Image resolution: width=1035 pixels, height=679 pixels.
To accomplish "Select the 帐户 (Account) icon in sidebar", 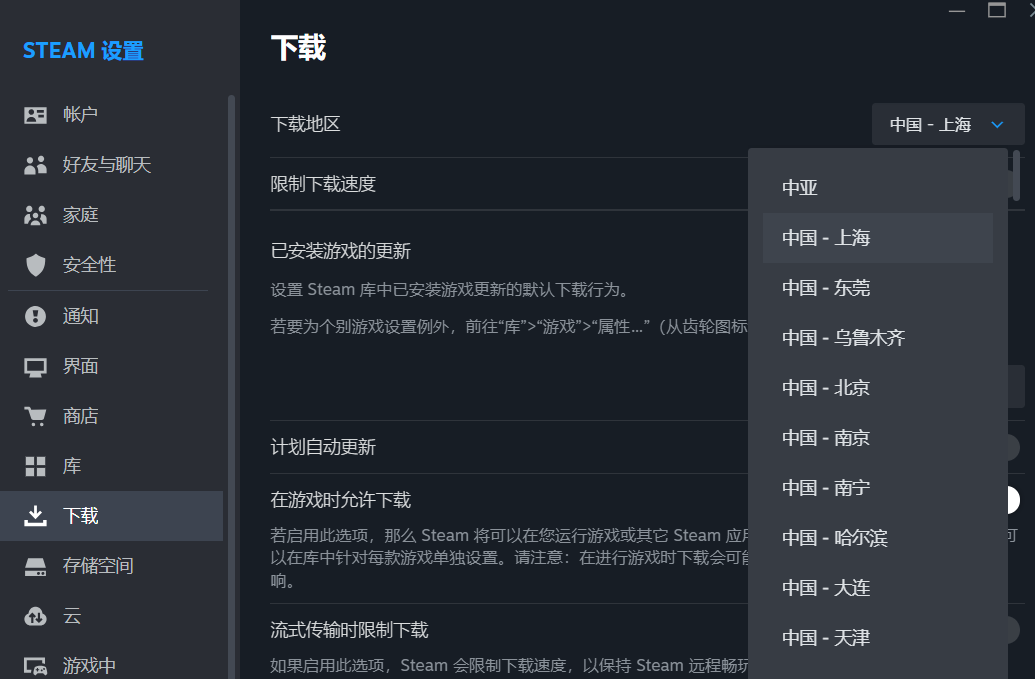I will [35, 114].
